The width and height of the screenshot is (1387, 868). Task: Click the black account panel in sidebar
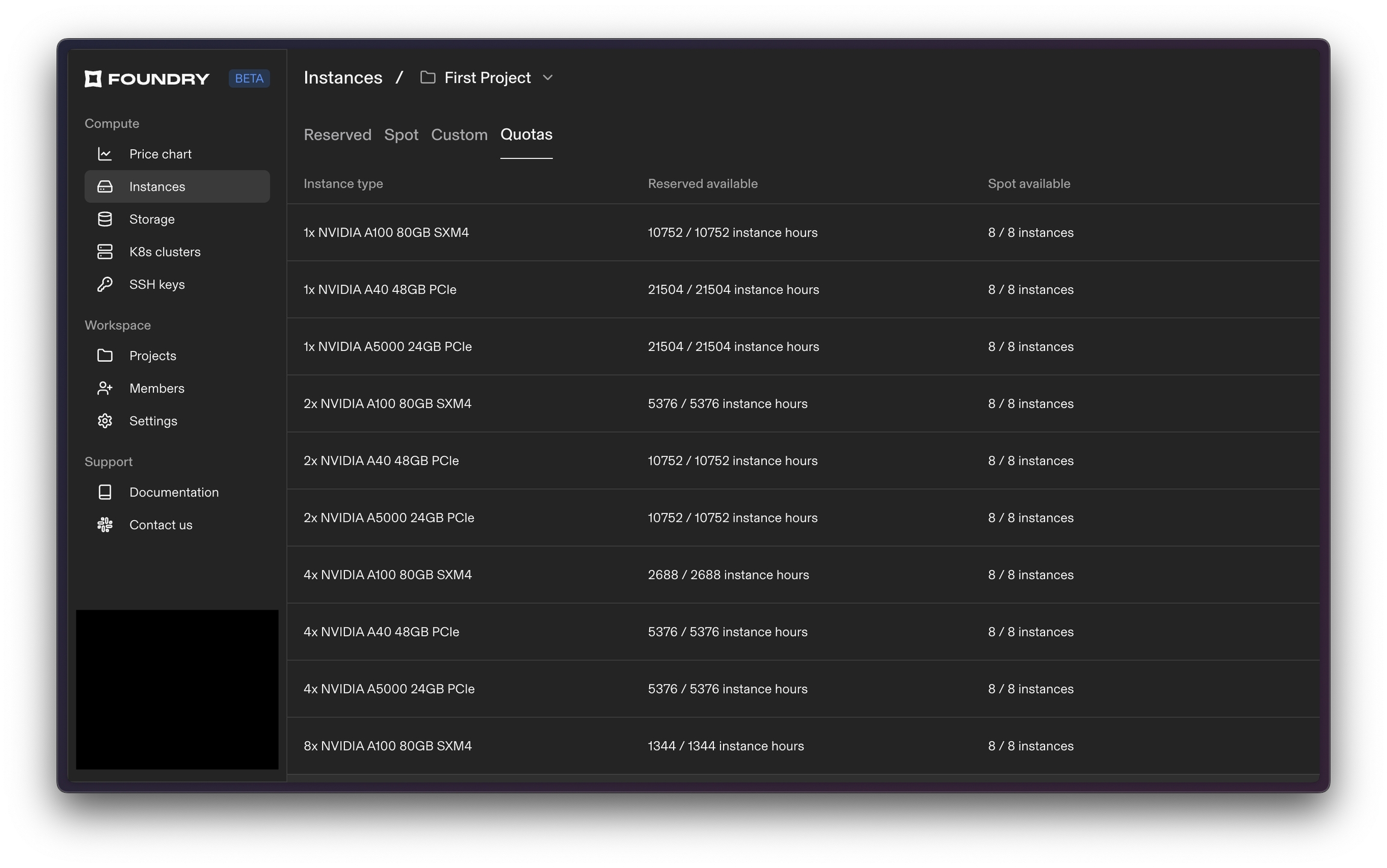177,690
